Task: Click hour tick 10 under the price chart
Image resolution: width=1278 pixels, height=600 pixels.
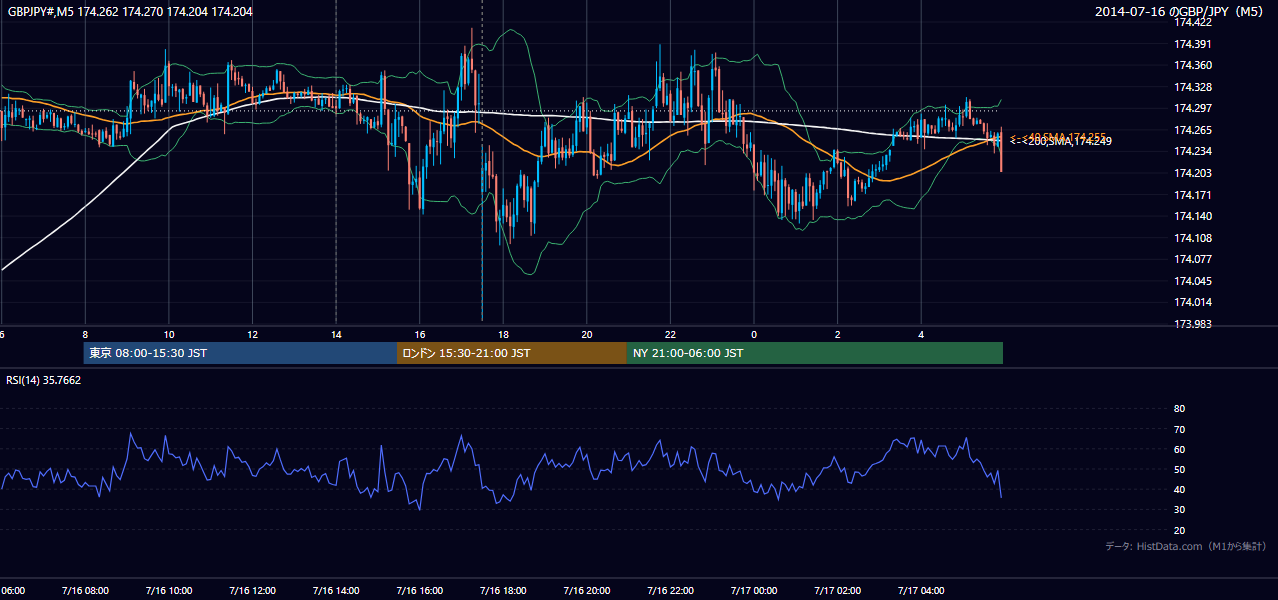Action: pos(168,335)
